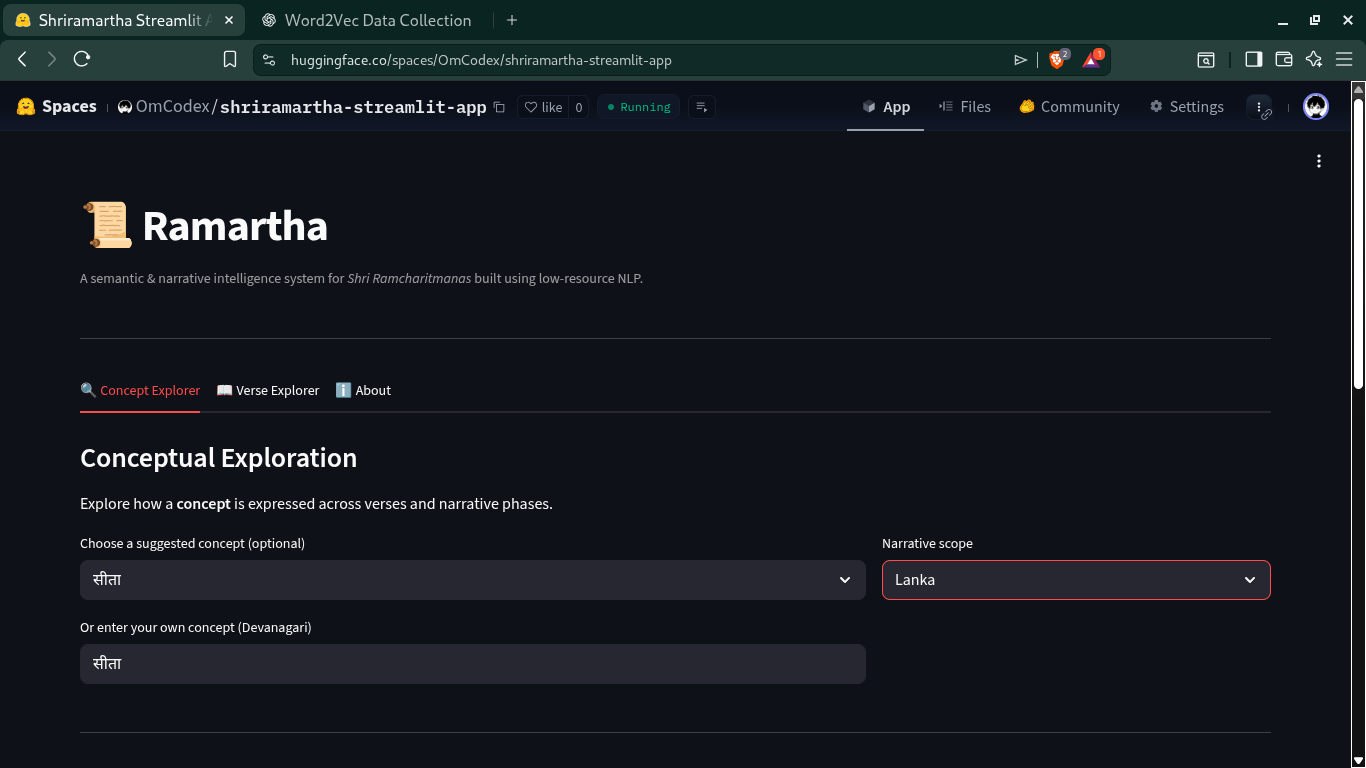Viewport: 1366px width, 768px height.
Task: Click the Narrative scope label
Action: (927, 544)
